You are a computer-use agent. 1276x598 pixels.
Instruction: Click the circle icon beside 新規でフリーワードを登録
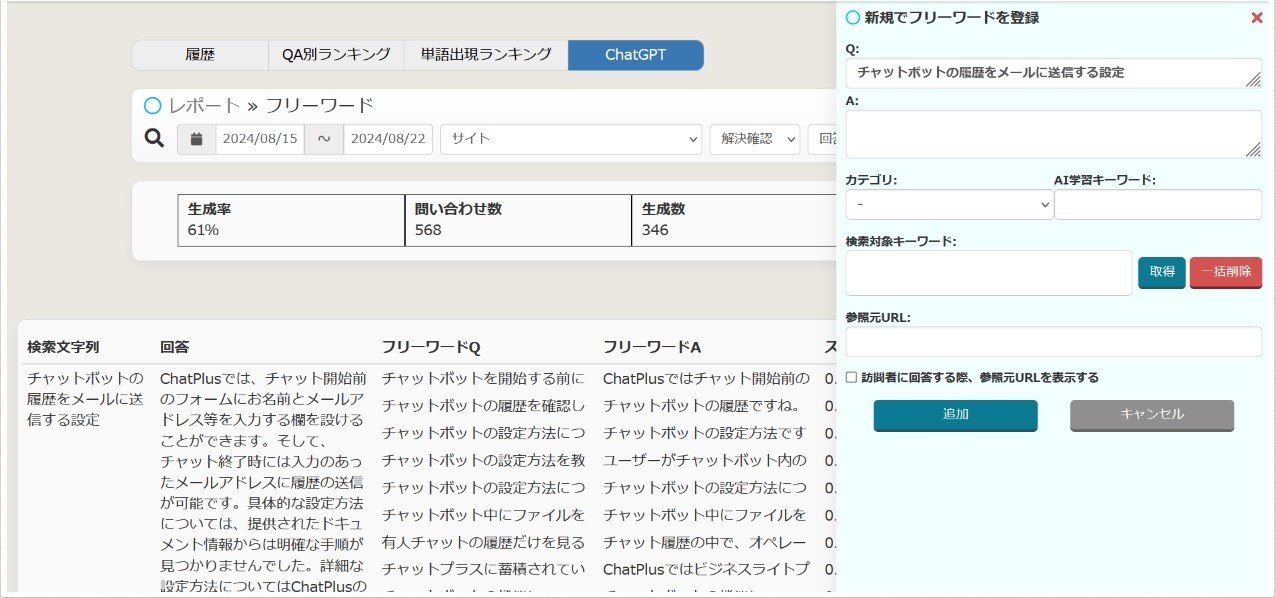pos(853,17)
